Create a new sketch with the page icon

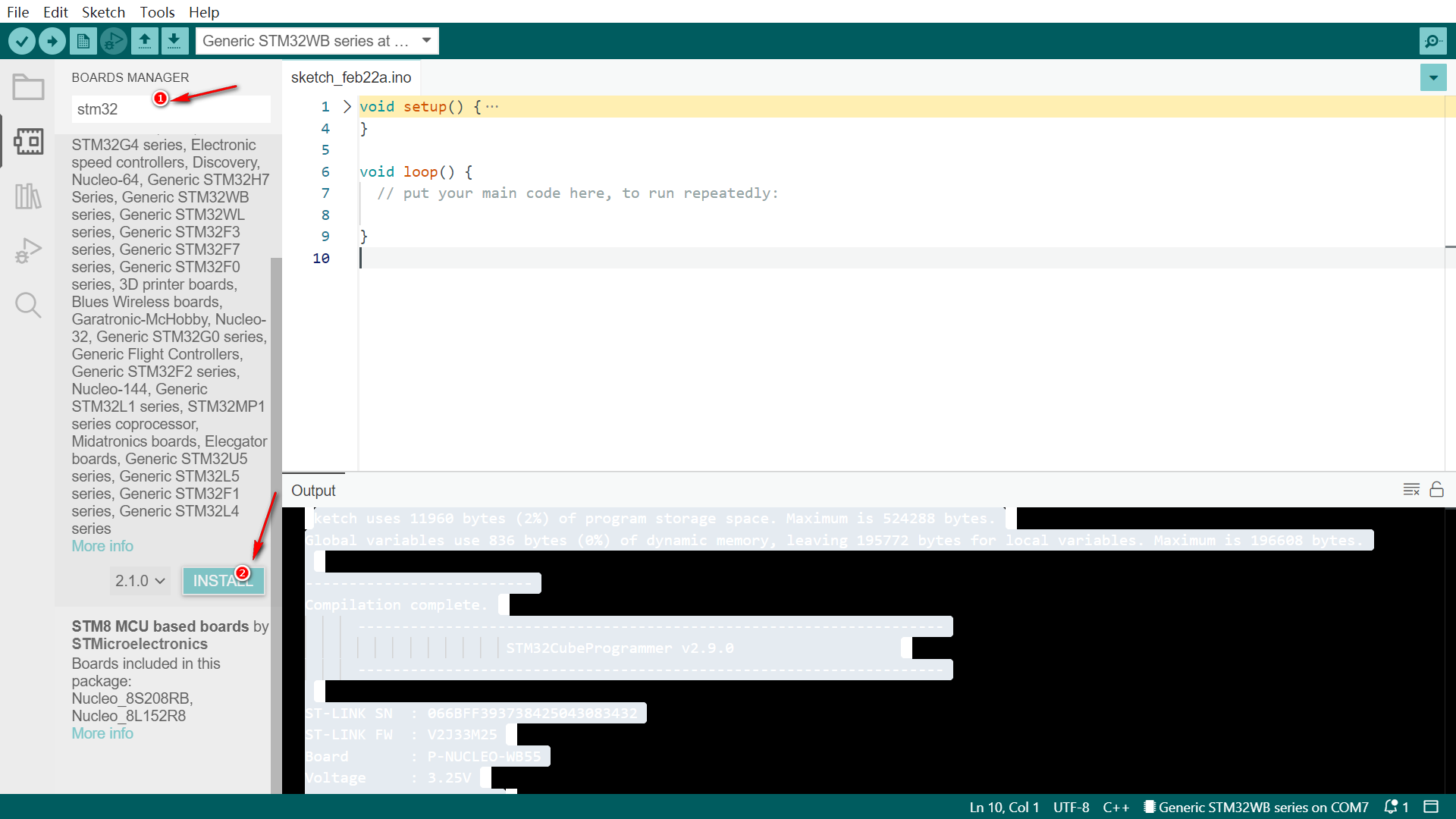point(83,41)
